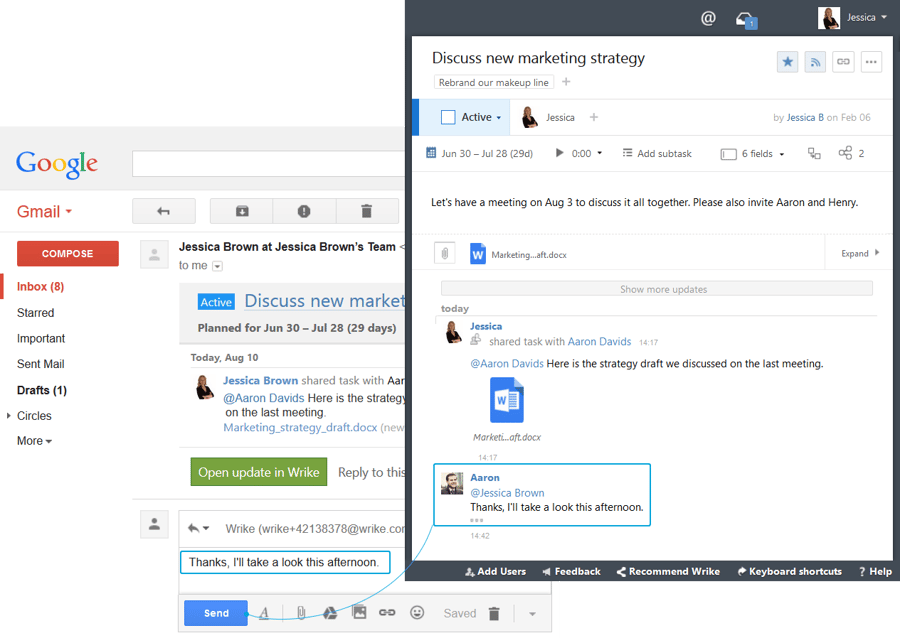Open the three-dot more actions menu
The width and height of the screenshot is (900, 638).
[871, 61]
